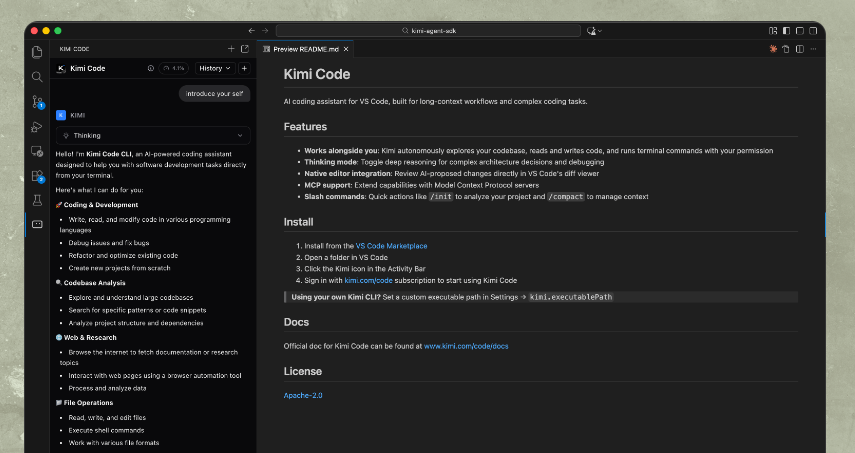
Task: Close the Preview README.md tab
Action: [x=346, y=49]
